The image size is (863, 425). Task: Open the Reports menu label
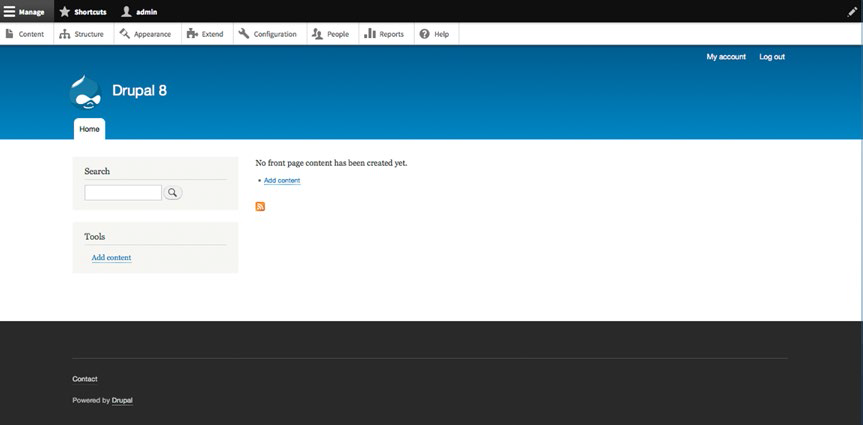click(x=391, y=34)
